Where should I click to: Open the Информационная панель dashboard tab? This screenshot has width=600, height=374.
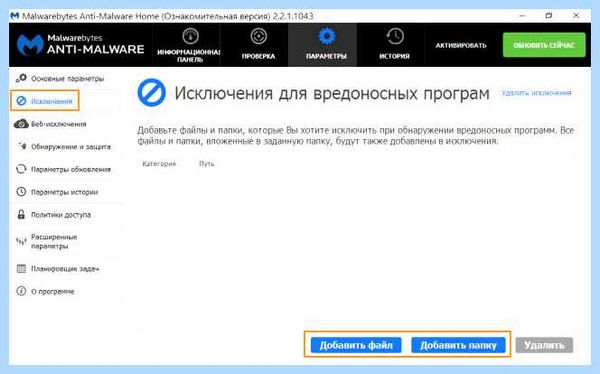click(187, 45)
